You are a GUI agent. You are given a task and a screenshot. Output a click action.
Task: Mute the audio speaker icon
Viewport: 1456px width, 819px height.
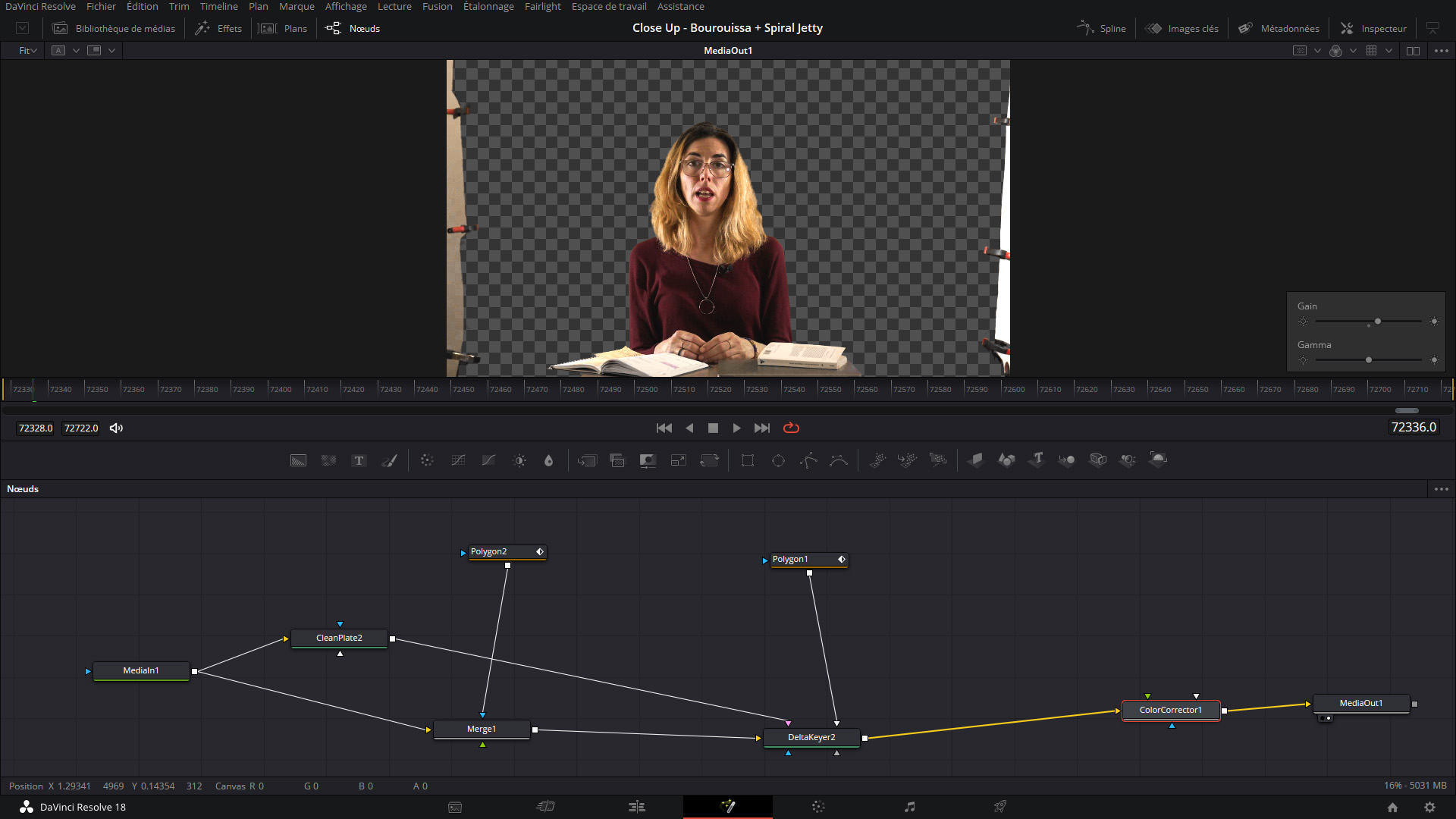pyautogui.click(x=116, y=428)
